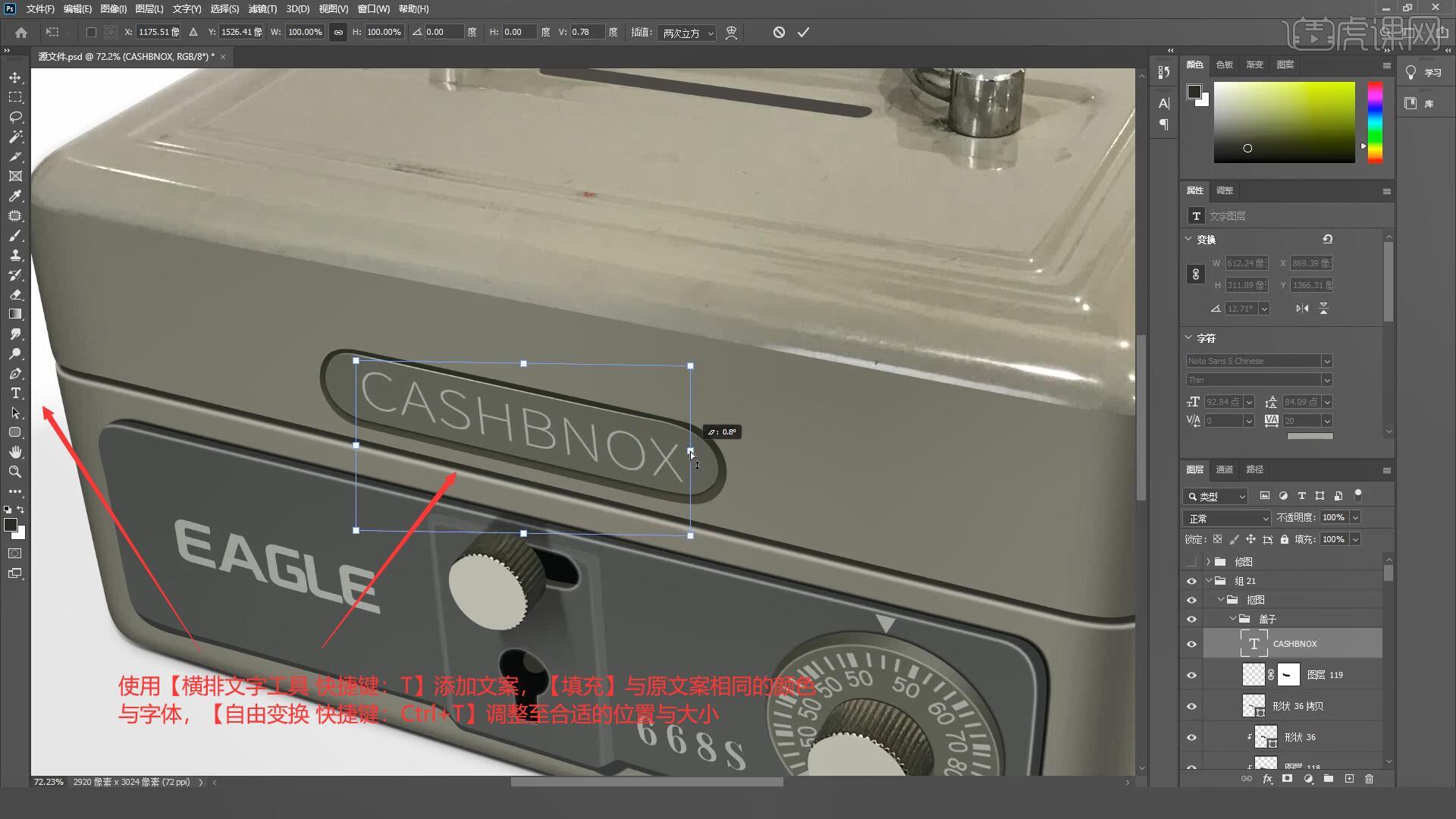
Task: Click the 学习 panel button
Action: click(x=1424, y=72)
